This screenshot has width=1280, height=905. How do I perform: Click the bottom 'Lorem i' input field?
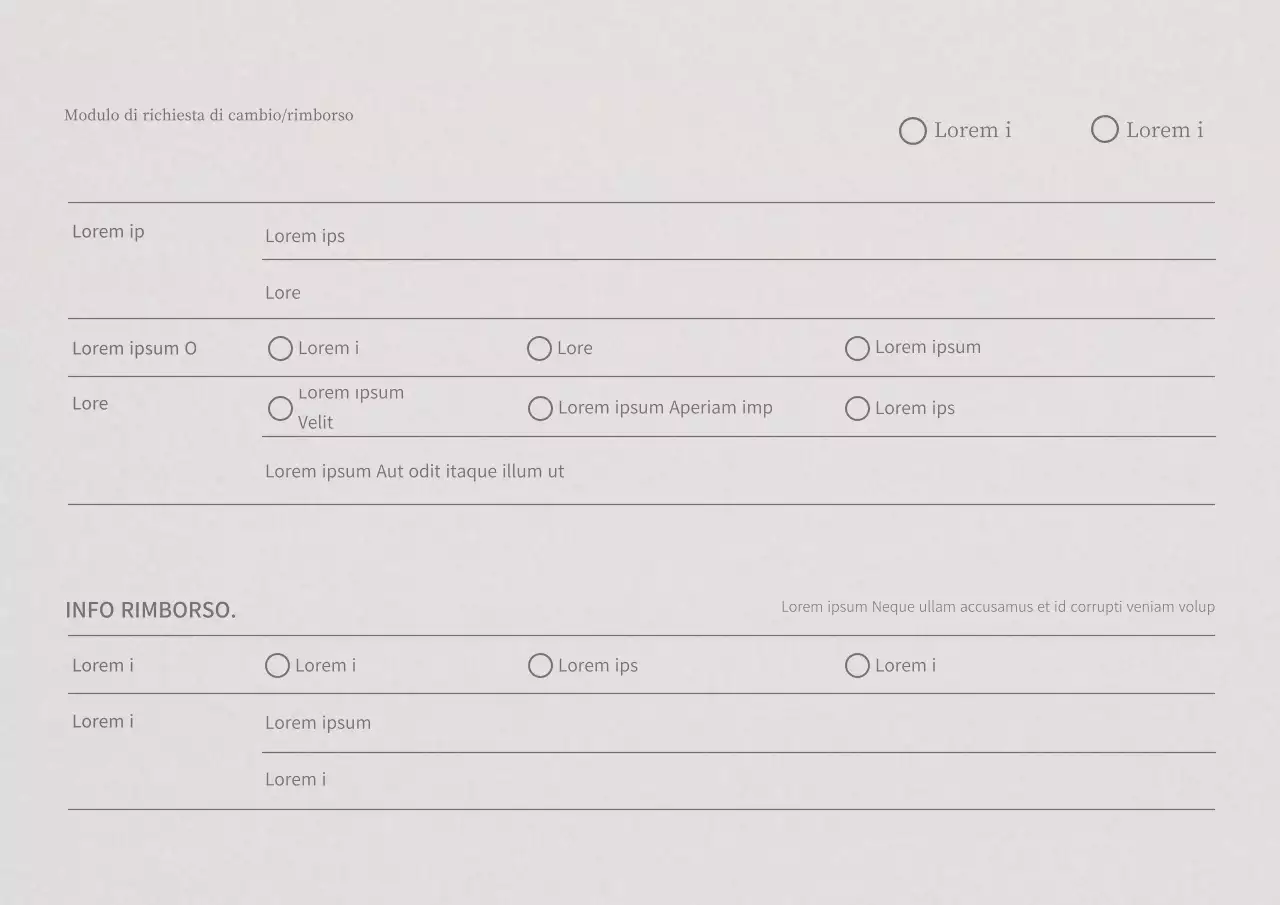point(738,780)
